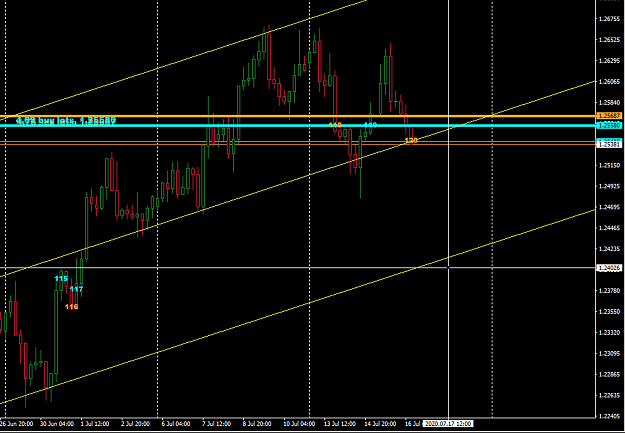Click price scale value 1.26525
The height and width of the screenshot is (433, 625).
609,39
